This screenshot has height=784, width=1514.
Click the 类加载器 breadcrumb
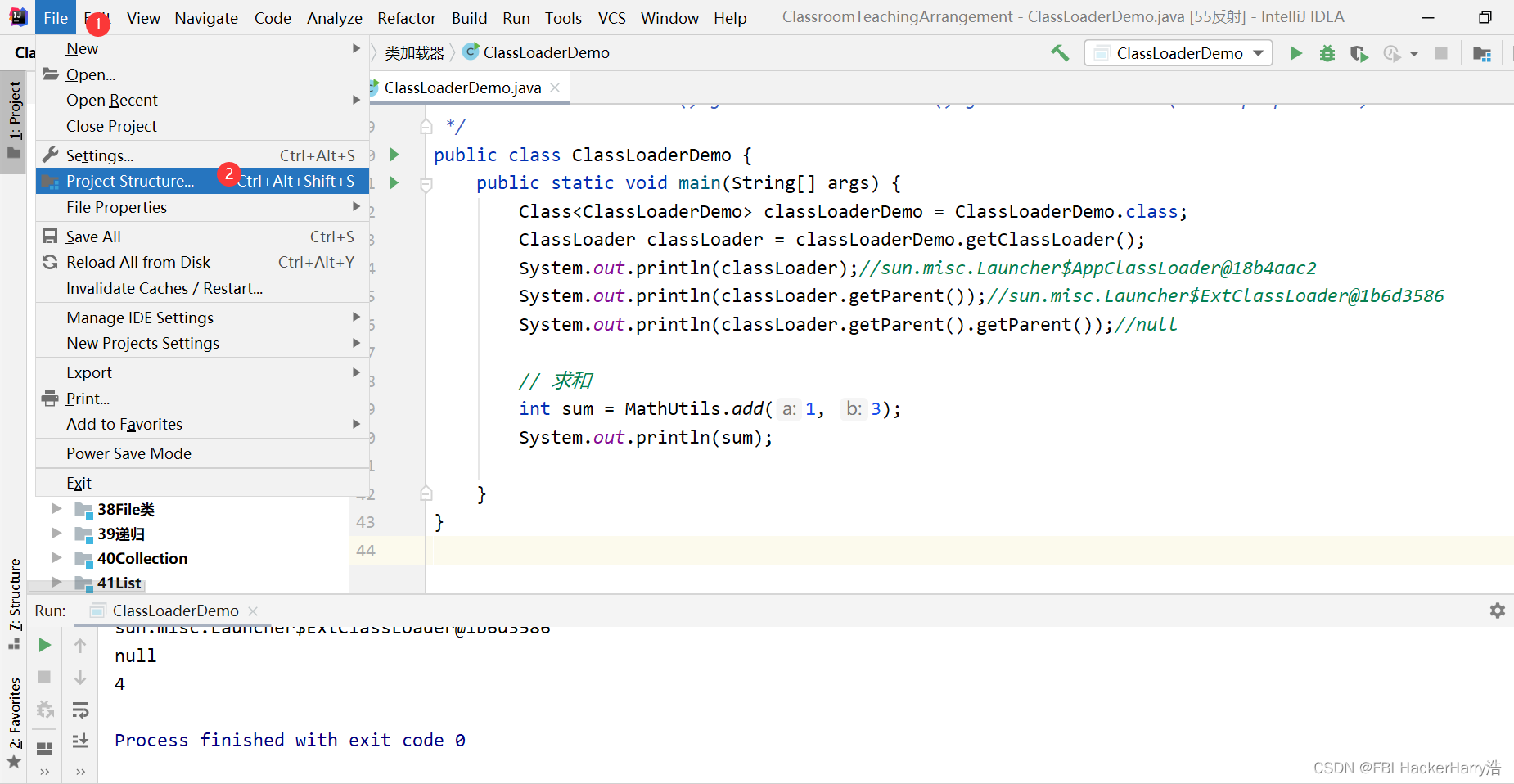(x=414, y=53)
